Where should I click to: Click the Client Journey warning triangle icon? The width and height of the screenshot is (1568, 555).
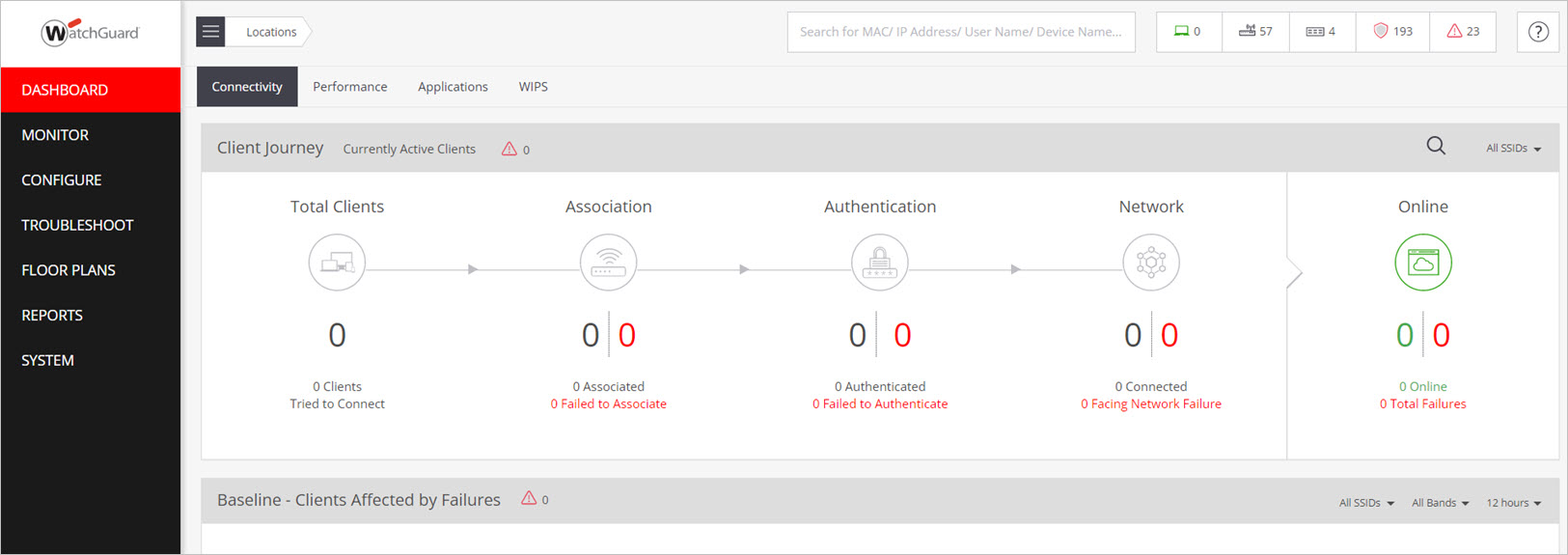click(509, 149)
